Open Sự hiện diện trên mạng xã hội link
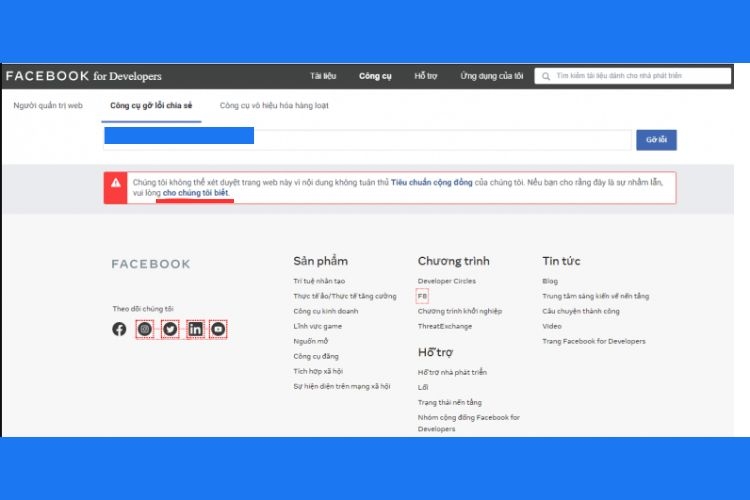 coord(342,386)
